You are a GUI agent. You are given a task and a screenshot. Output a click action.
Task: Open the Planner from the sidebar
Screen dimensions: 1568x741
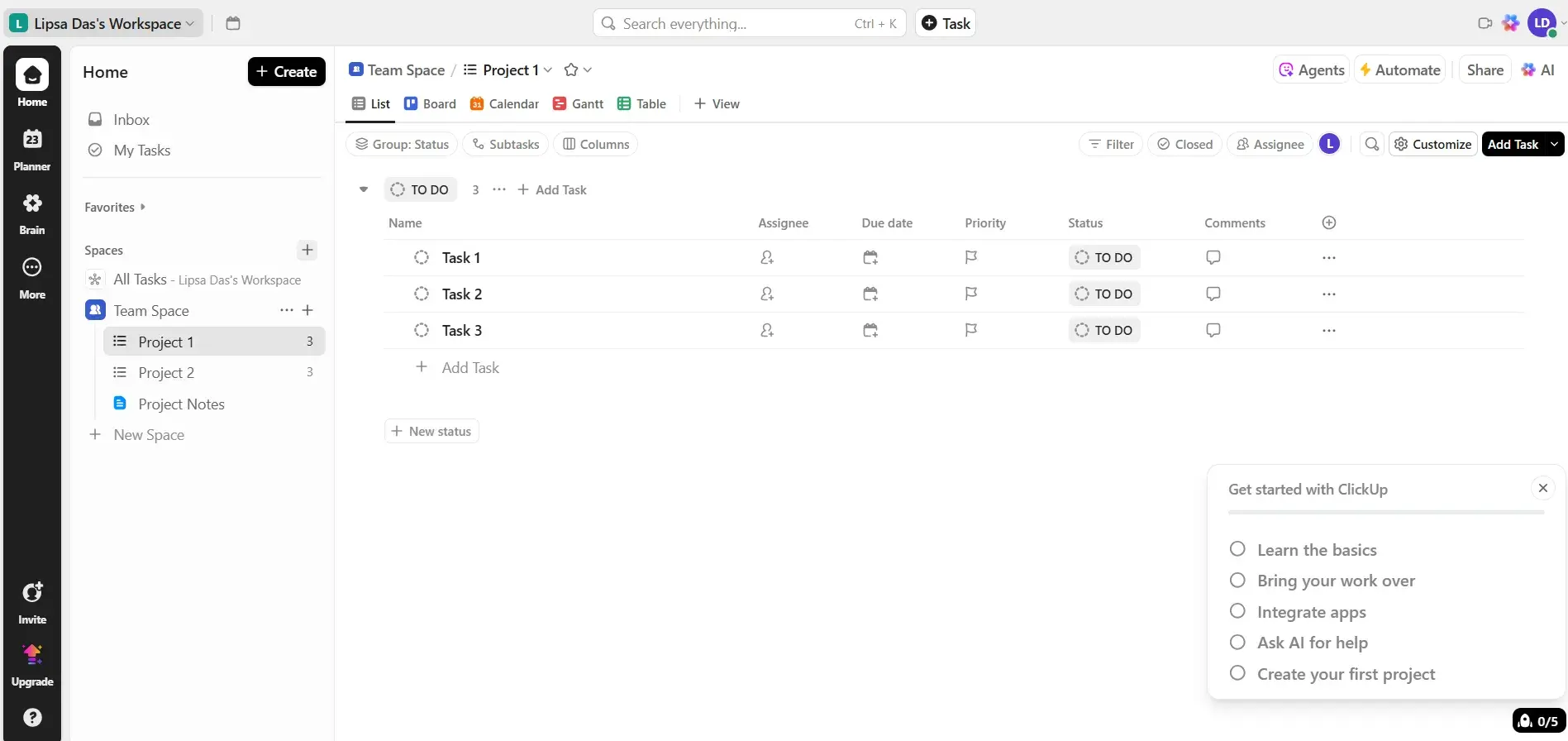point(32,149)
